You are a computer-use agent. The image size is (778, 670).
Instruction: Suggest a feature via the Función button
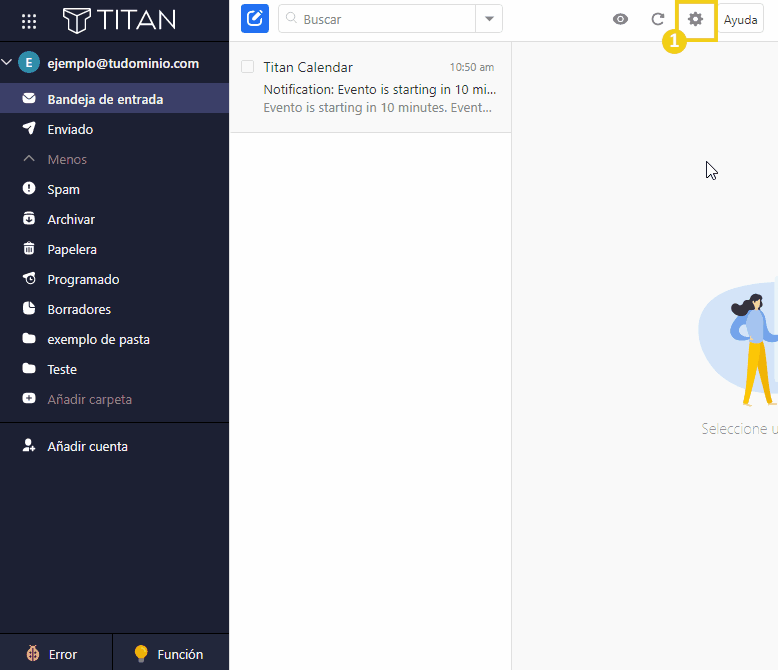[x=171, y=654]
